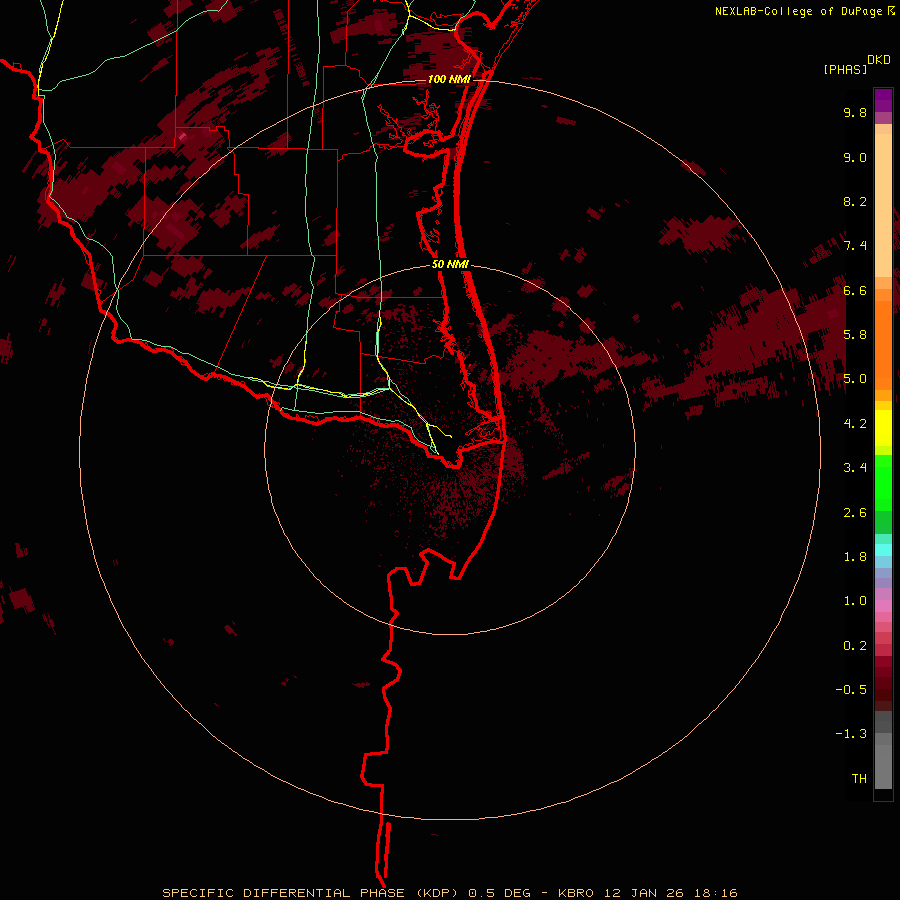Click the 1.8 value on the color scale
This screenshot has width=900, height=900.
coord(855,557)
